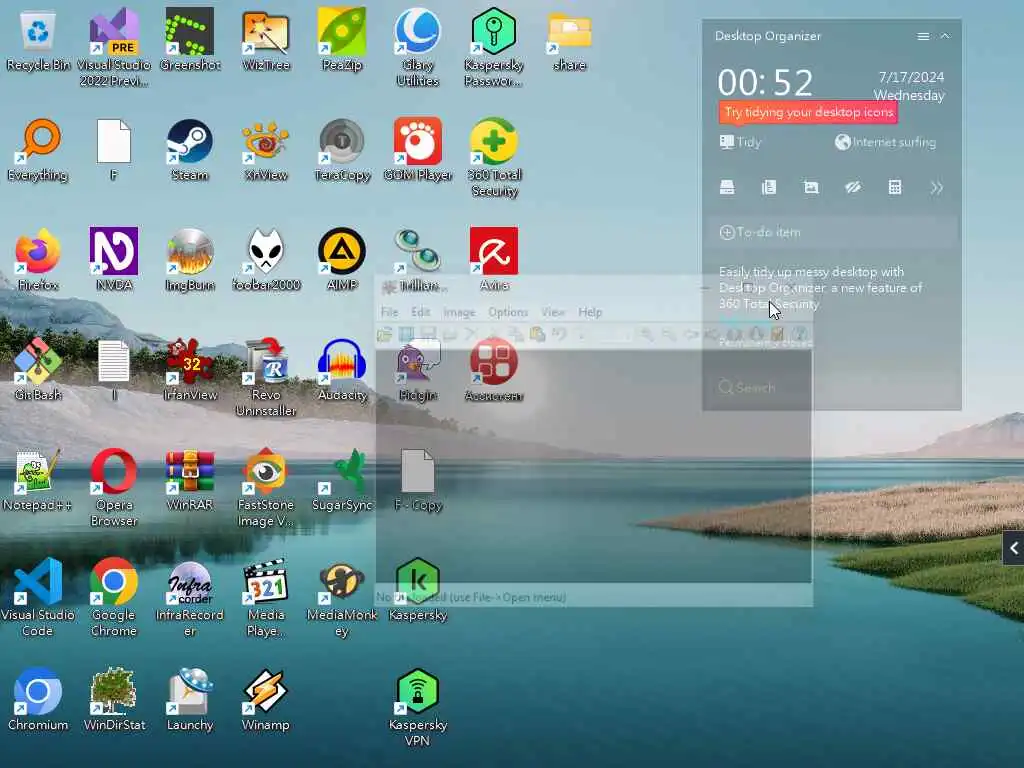Open the share folder shortcut
Screen dimensions: 1024x768
click(x=569, y=40)
